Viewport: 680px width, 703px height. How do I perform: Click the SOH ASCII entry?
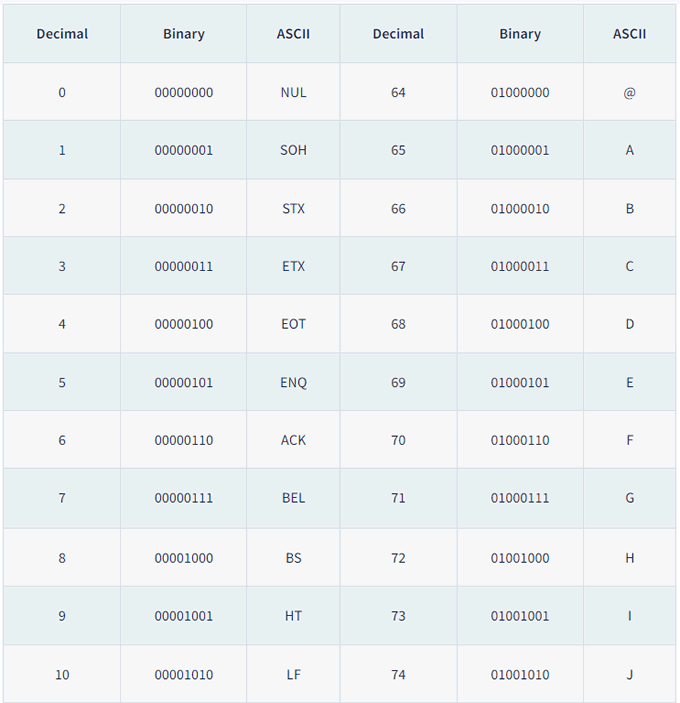293,150
